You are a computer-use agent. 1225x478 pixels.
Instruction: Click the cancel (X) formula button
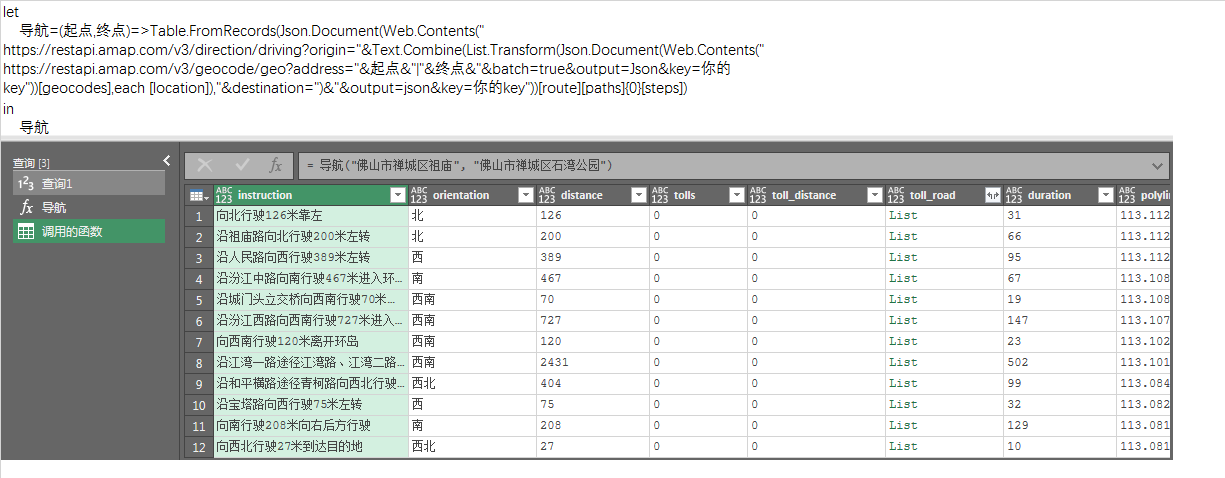click(x=205, y=166)
